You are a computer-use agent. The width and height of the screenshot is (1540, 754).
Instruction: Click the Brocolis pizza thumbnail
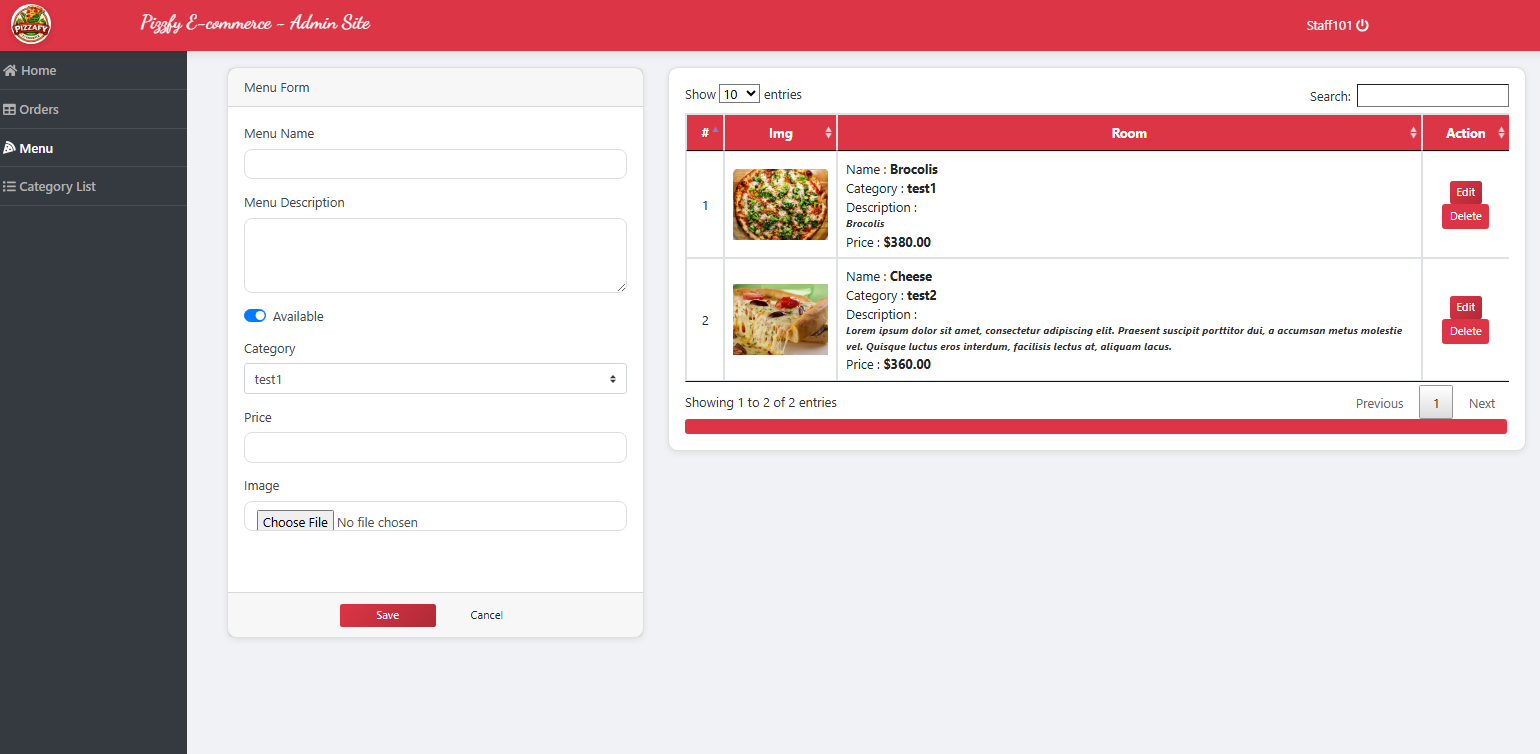(x=780, y=204)
